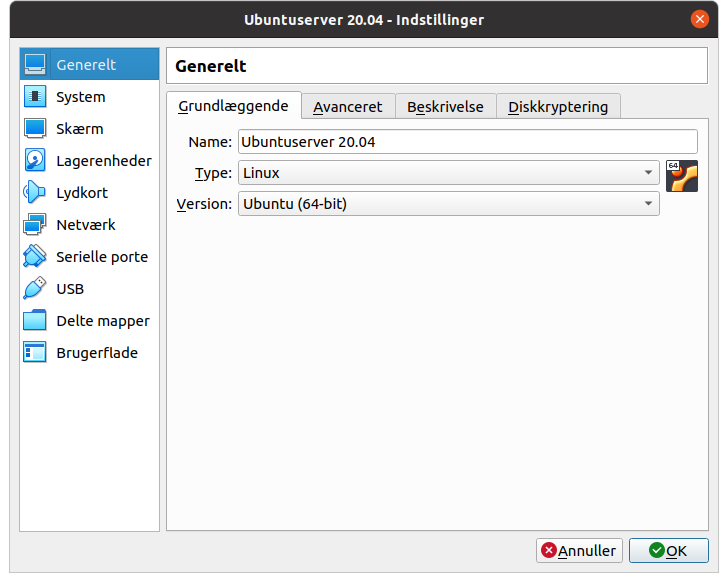This screenshot has width=728, height=582.
Task: Select the USB label in the sidebar
Action: pyautogui.click(x=70, y=289)
